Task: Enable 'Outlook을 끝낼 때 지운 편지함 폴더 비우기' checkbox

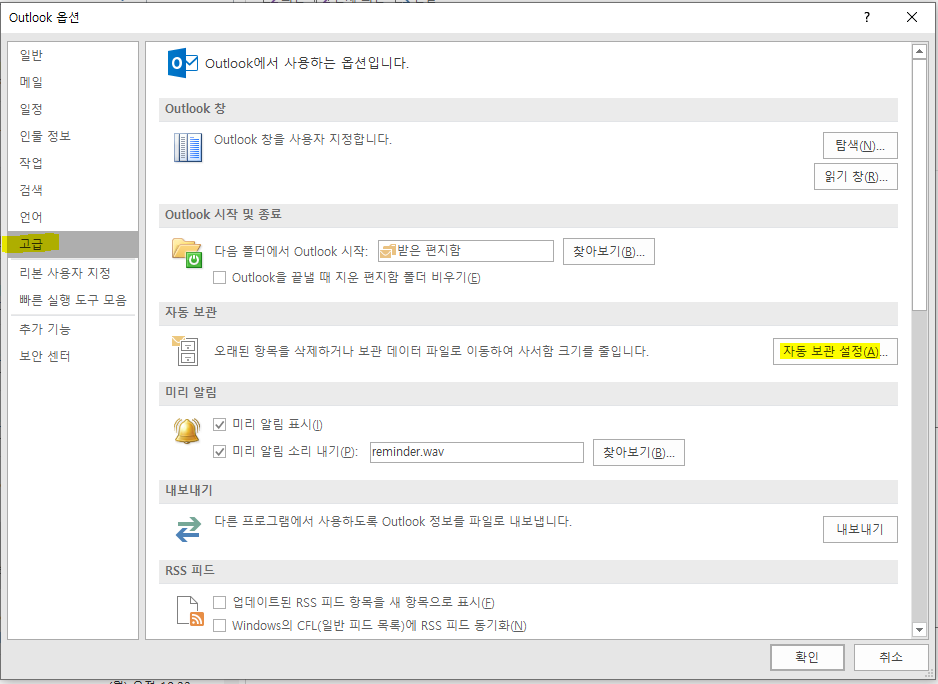Action: pyautogui.click(x=220, y=278)
